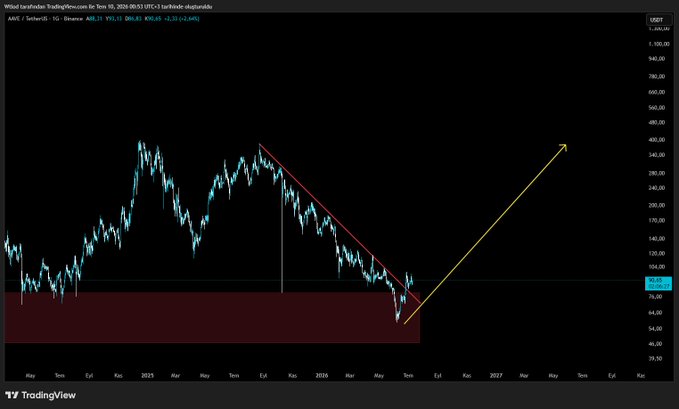Click the 240,00 price axis label
679x409 pixels.
point(656,188)
